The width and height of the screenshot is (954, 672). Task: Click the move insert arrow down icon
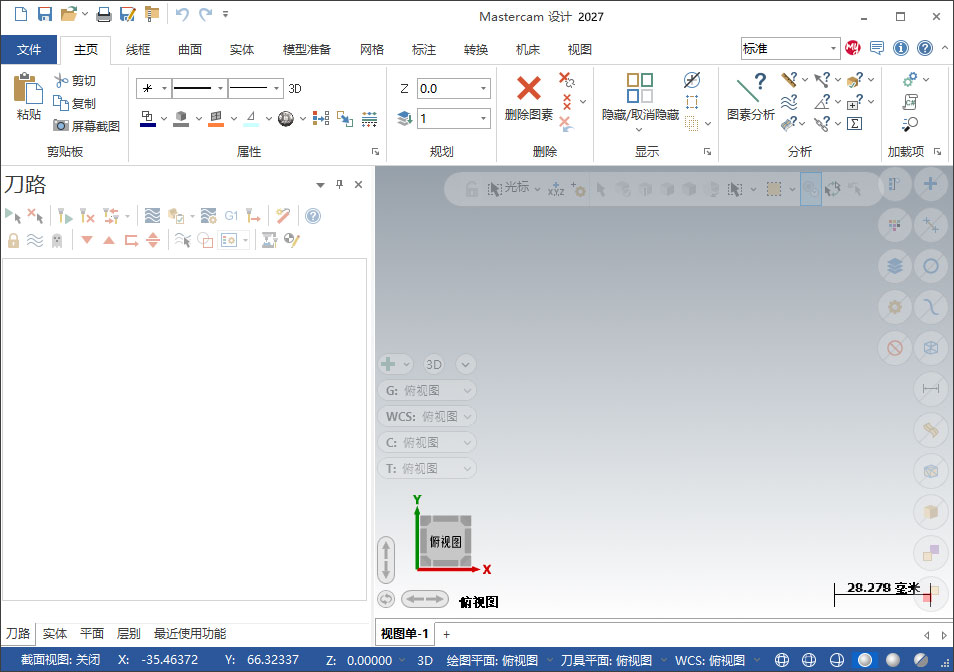(87, 240)
